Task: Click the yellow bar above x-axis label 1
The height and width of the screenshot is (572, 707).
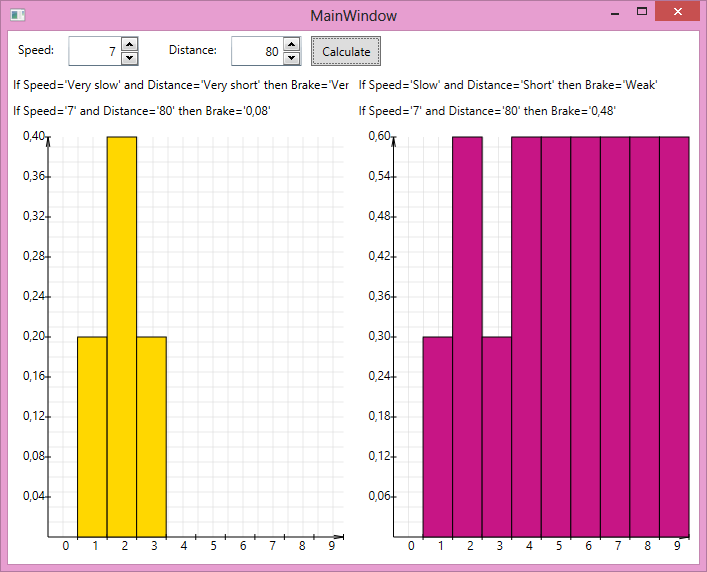Action: pos(92,436)
